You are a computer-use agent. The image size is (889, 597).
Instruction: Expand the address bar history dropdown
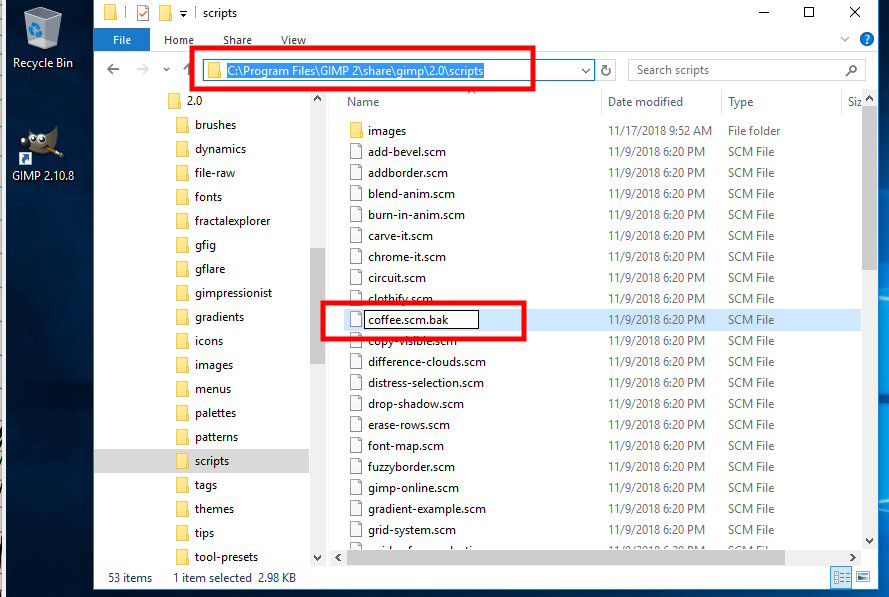coord(586,71)
